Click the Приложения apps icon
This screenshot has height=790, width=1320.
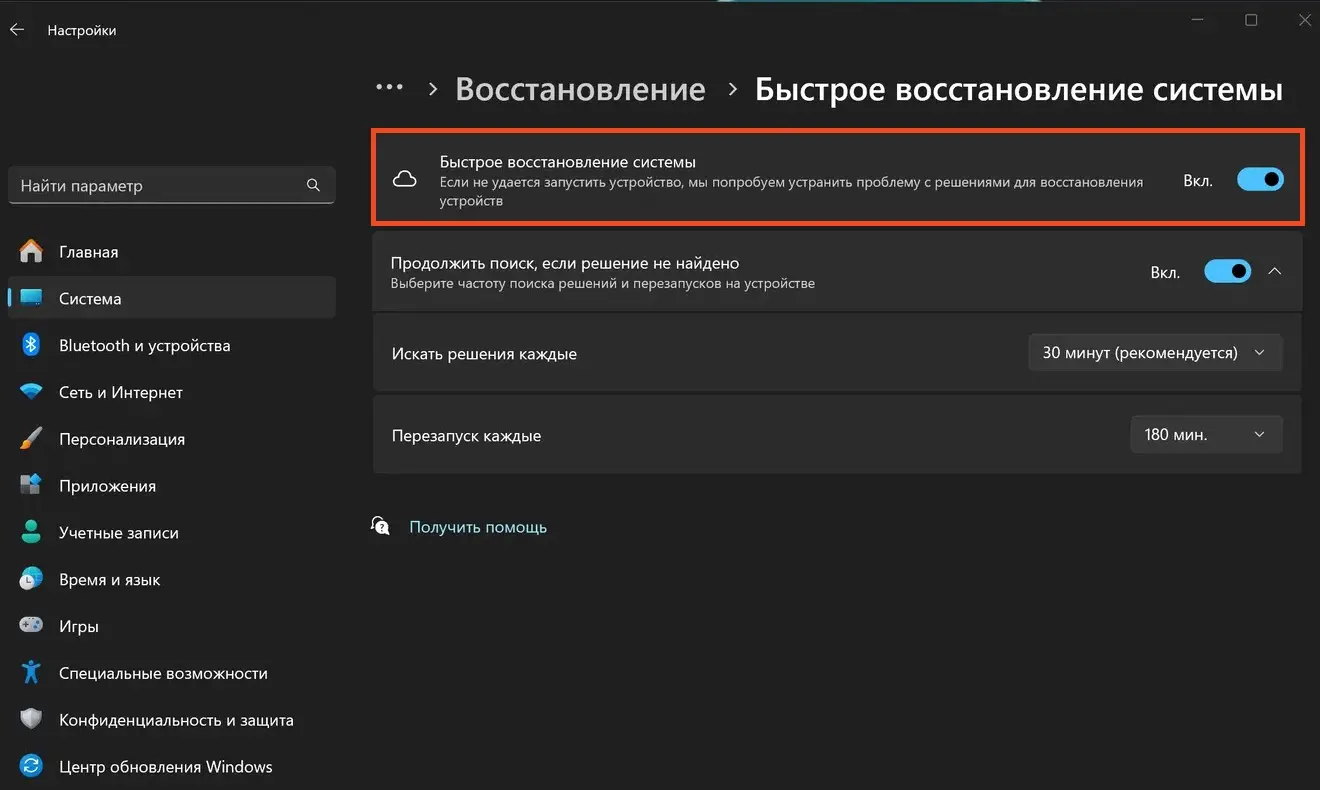tap(31, 486)
